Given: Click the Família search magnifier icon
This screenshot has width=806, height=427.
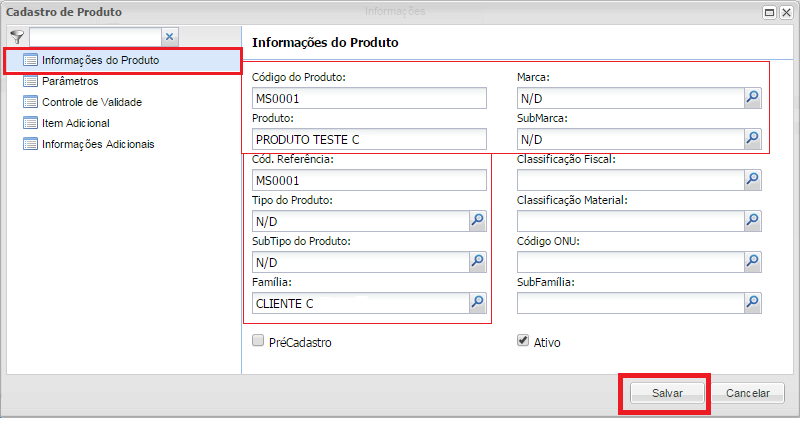Looking at the screenshot, I should click(478, 303).
